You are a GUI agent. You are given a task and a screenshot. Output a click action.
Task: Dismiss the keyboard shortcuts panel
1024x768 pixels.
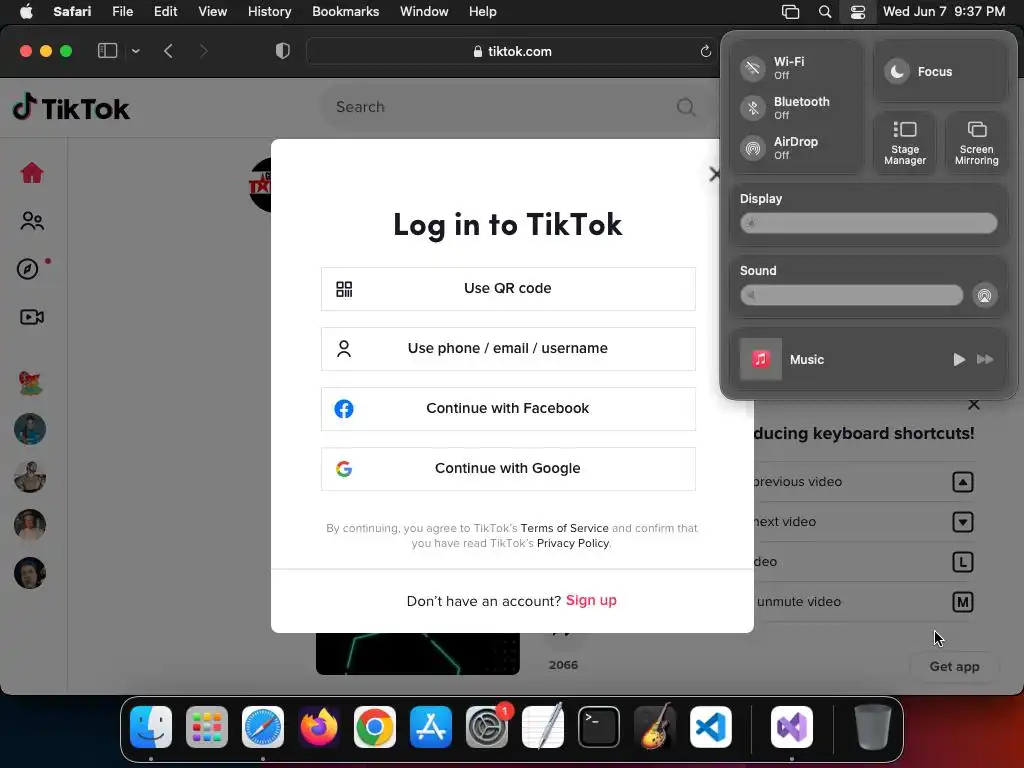[974, 404]
